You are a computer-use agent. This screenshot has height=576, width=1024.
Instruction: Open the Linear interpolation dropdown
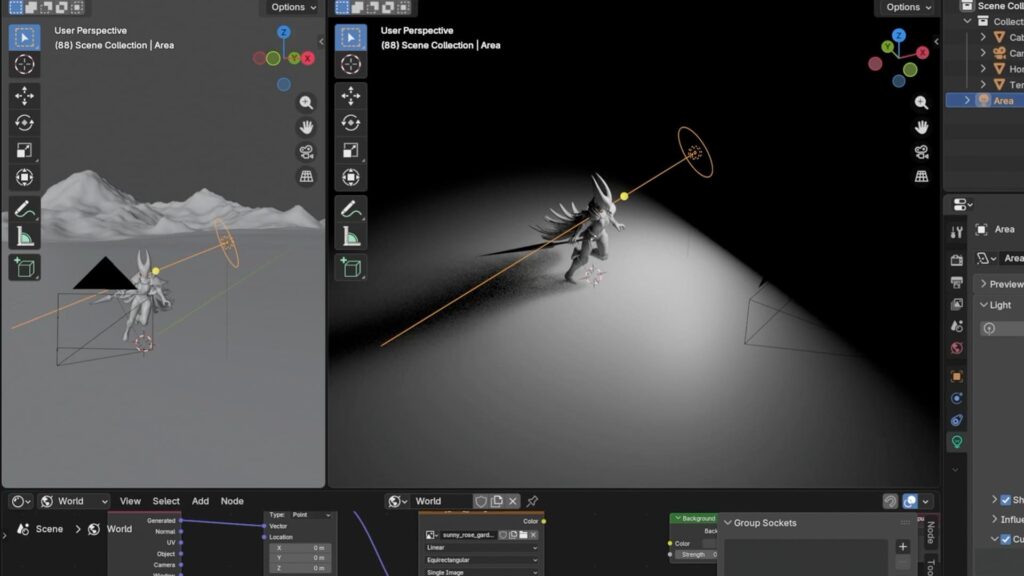[x=482, y=547]
